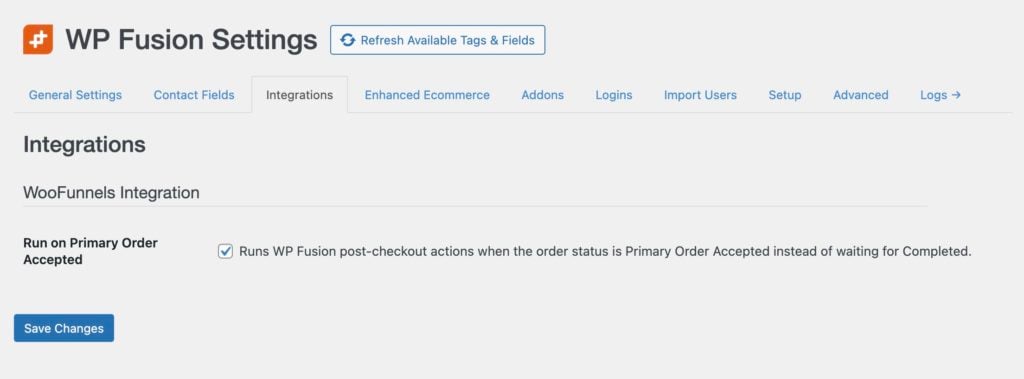Open the Addons tab
The image size is (1024, 379).
point(542,95)
